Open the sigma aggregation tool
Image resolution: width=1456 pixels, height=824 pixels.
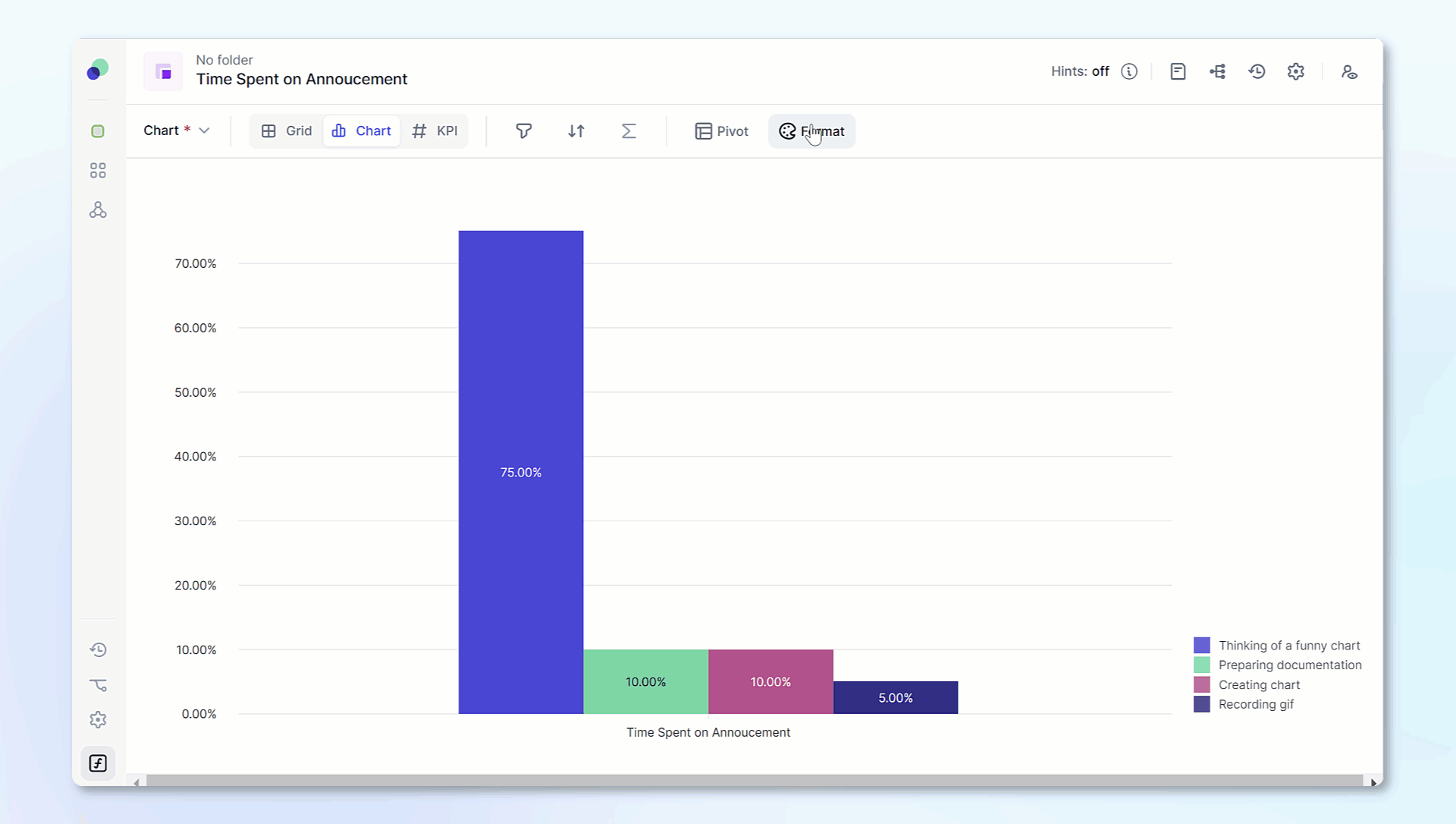pos(629,131)
